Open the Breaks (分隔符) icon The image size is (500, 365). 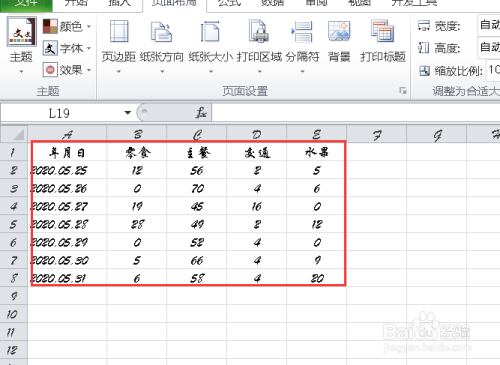tap(302, 32)
